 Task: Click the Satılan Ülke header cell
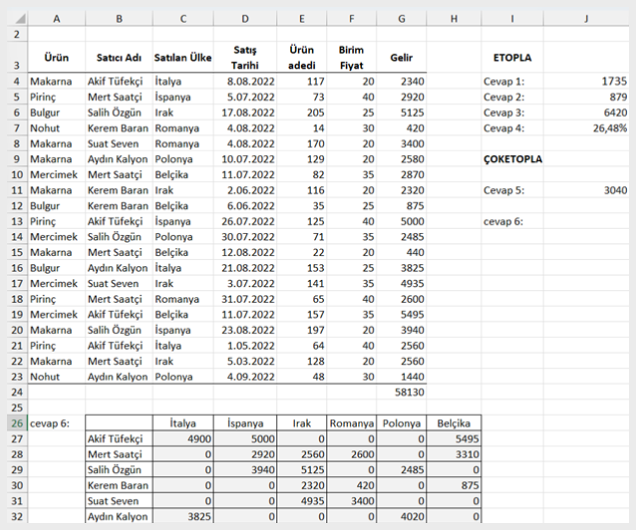pos(183,57)
